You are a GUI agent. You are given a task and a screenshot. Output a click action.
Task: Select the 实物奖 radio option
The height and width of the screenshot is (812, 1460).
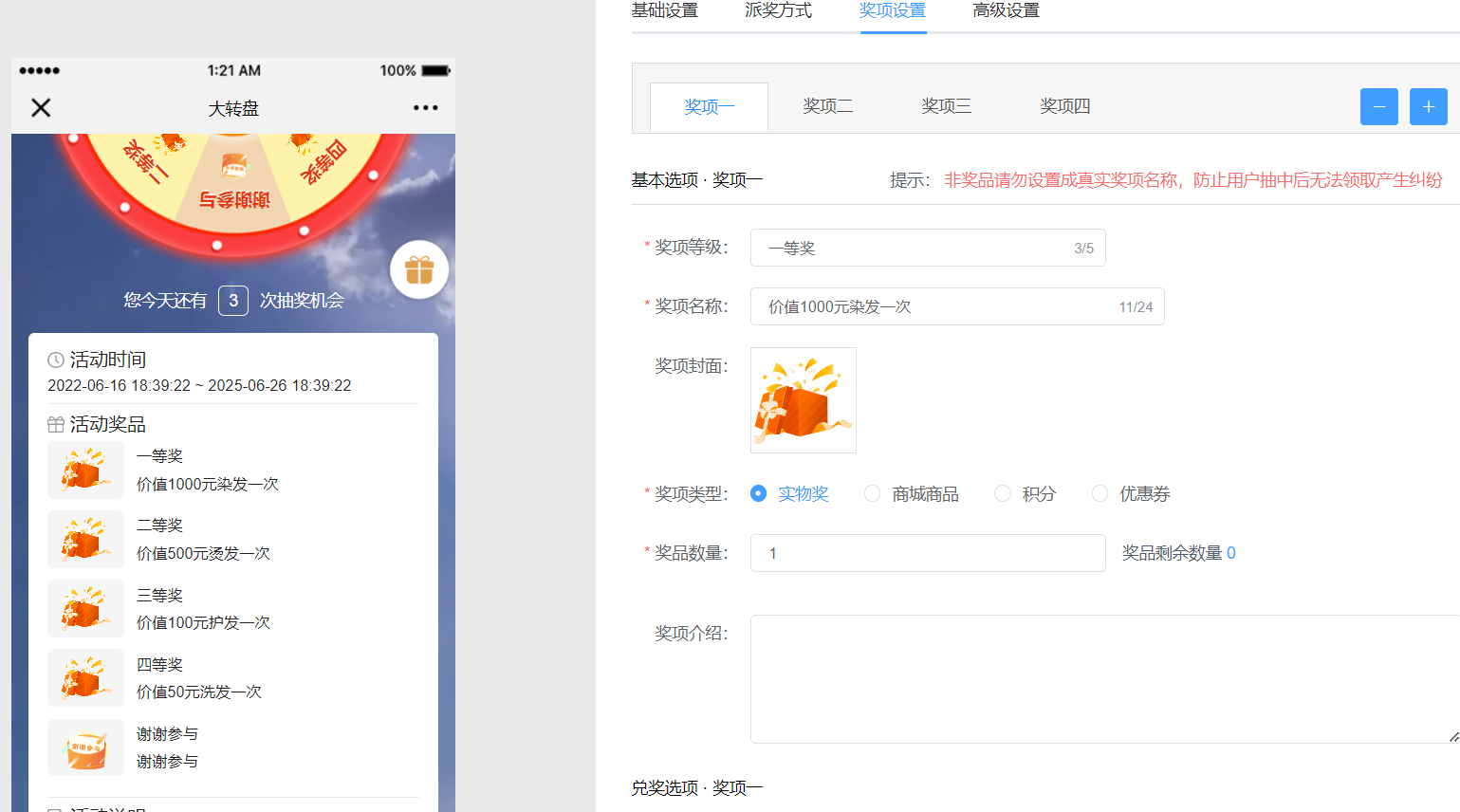click(x=758, y=493)
